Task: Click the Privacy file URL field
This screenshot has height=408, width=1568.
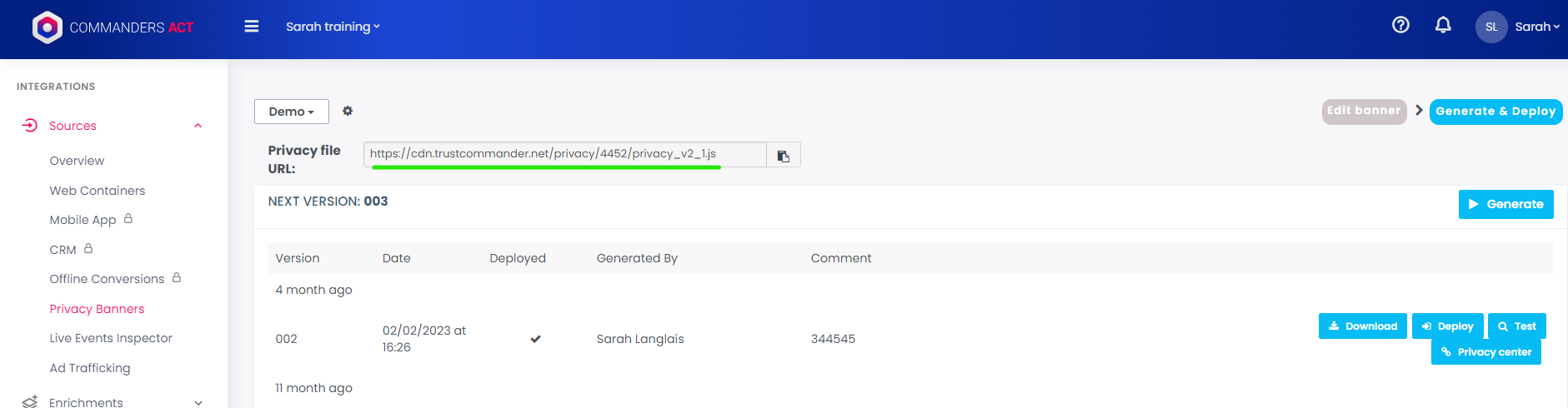Action: coord(564,154)
